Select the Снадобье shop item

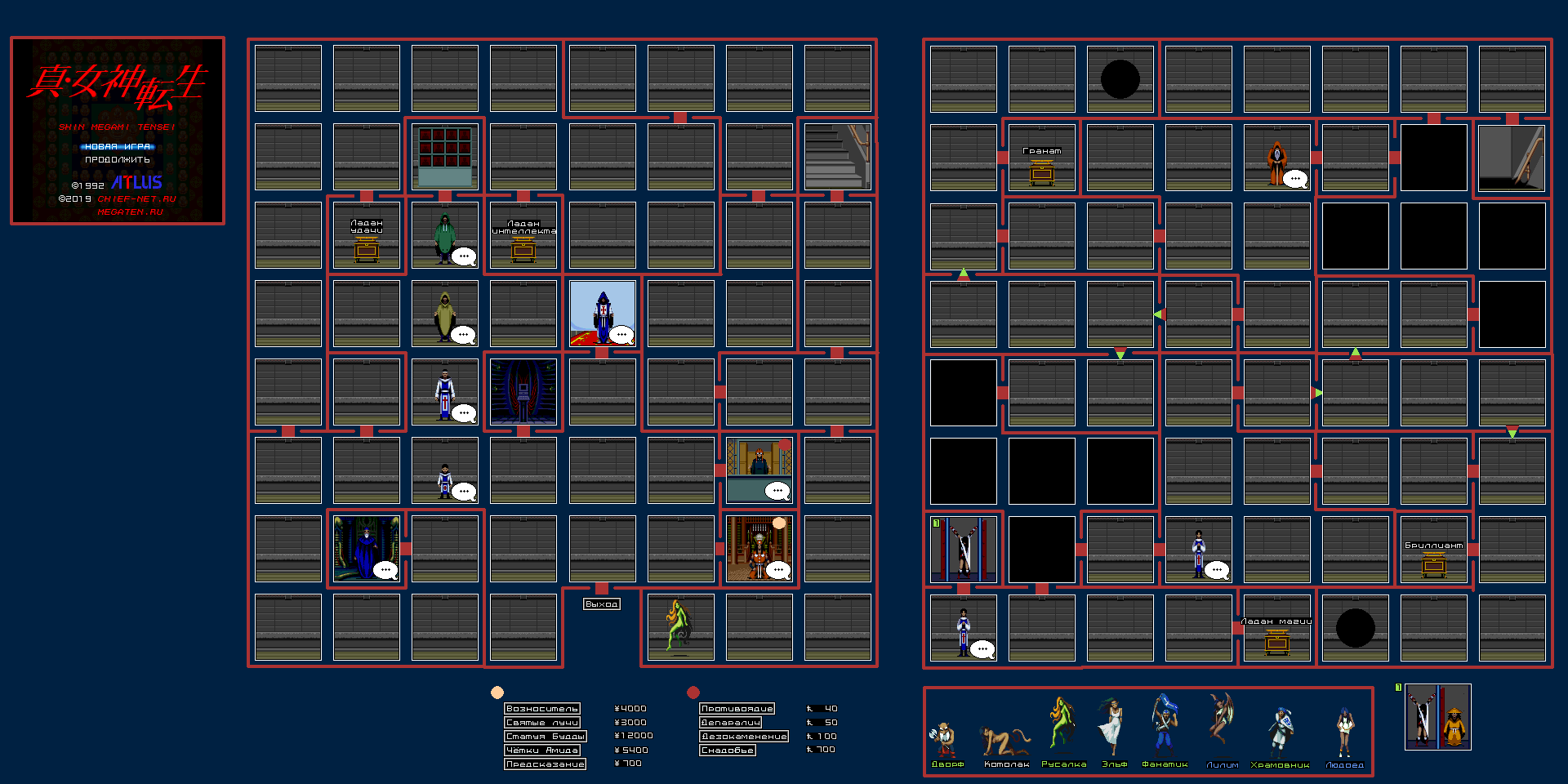(728, 751)
